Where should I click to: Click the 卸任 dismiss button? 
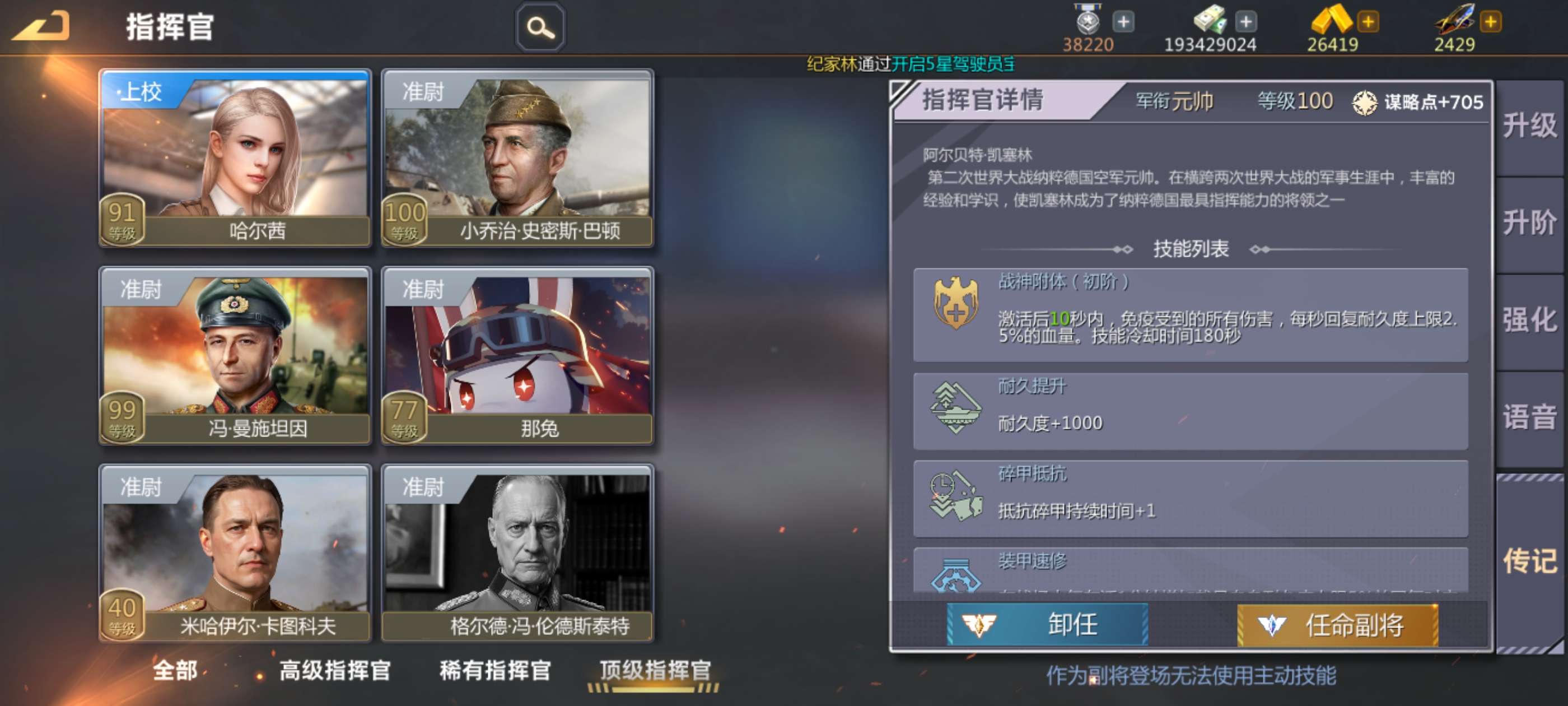1047,624
